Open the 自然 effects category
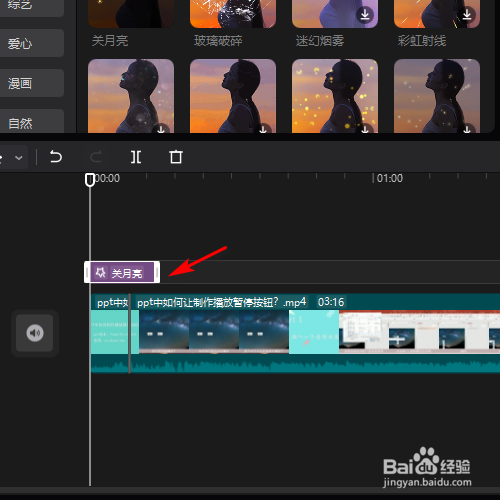This screenshot has width=500, height=500. pyautogui.click(x=32, y=122)
